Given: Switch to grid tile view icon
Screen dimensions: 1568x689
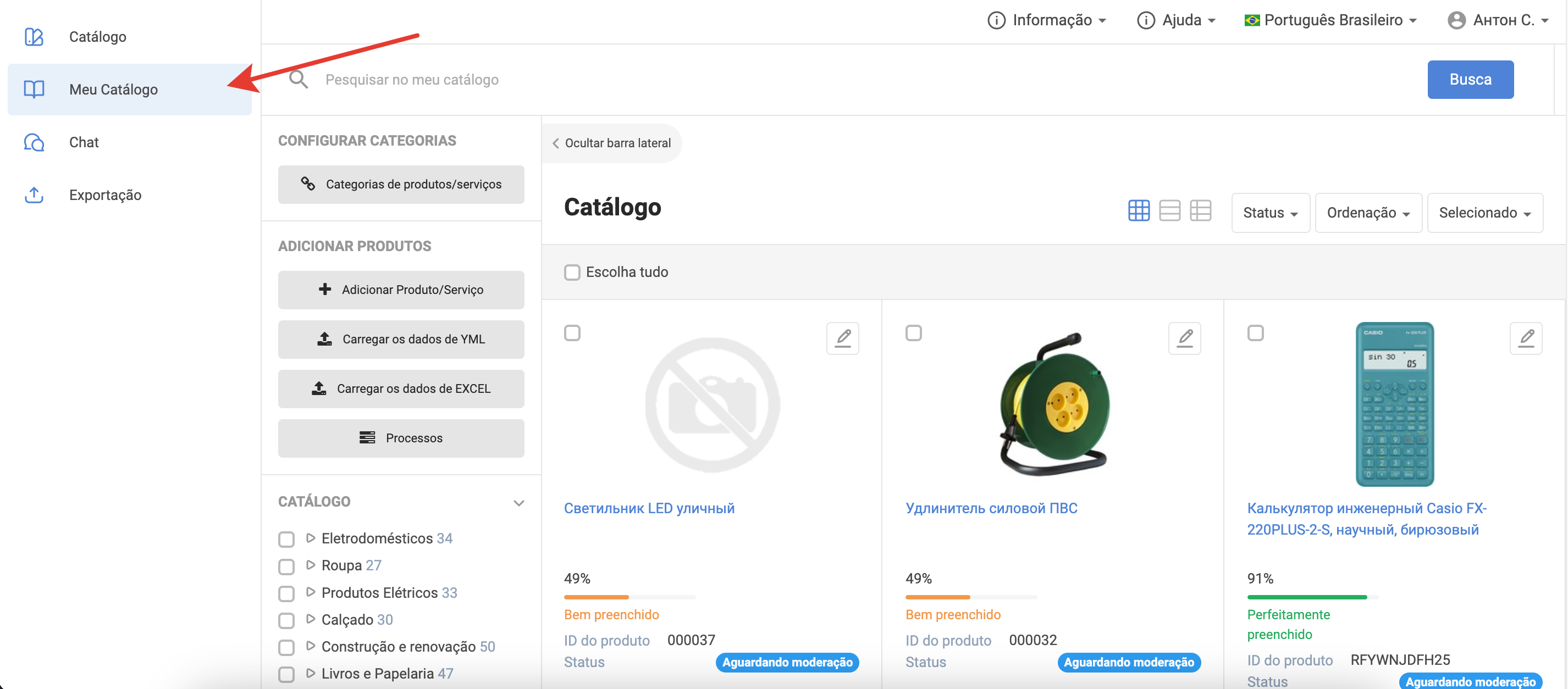Looking at the screenshot, I should (x=1138, y=210).
